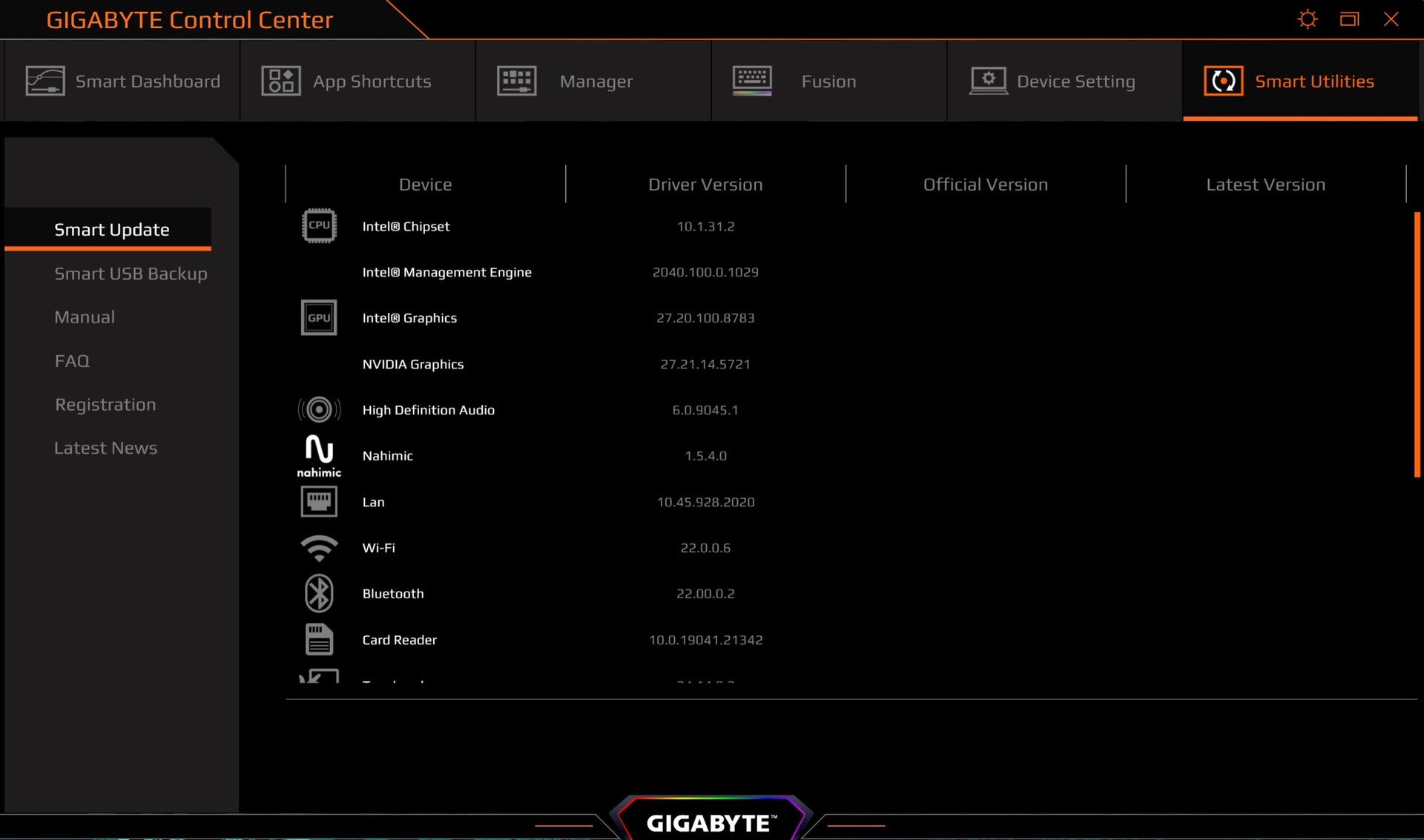Go to the Manager tab

point(593,81)
